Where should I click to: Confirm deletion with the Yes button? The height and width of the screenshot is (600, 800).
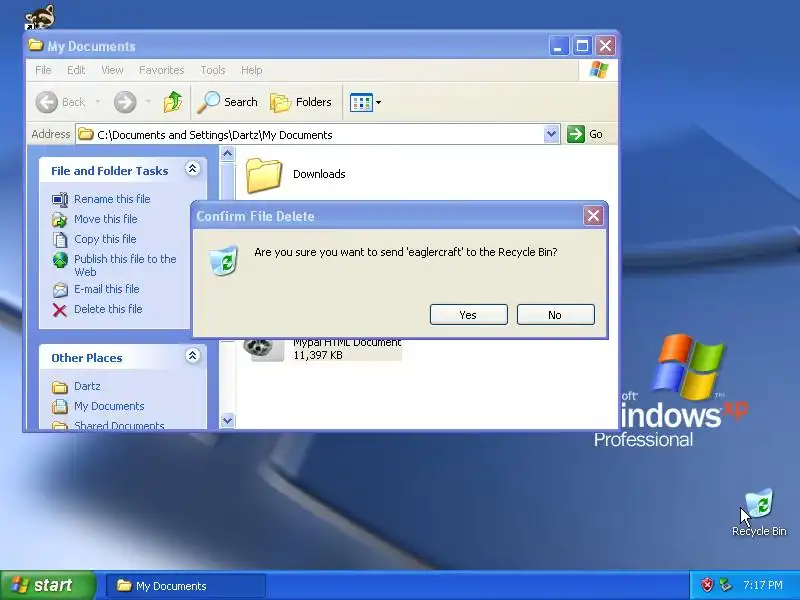[x=468, y=315]
